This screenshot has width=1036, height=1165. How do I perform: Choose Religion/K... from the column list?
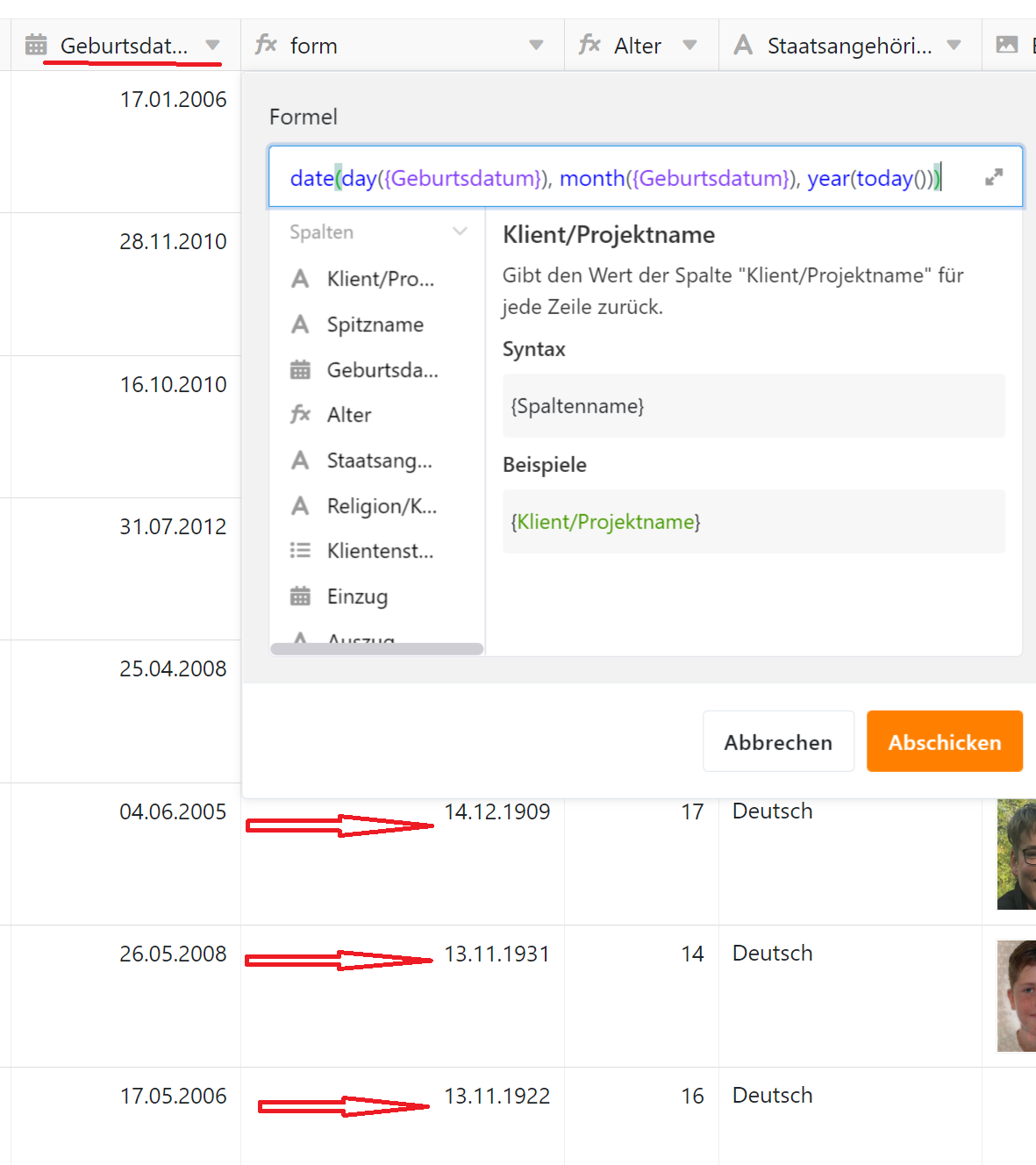pyautogui.click(x=381, y=506)
